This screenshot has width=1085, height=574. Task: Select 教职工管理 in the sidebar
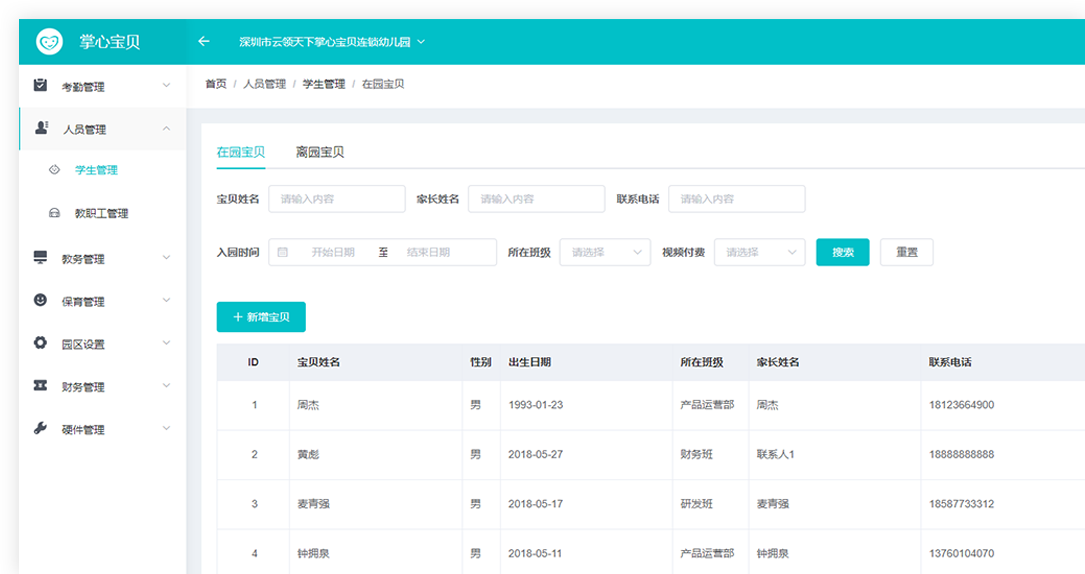[101, 213]
